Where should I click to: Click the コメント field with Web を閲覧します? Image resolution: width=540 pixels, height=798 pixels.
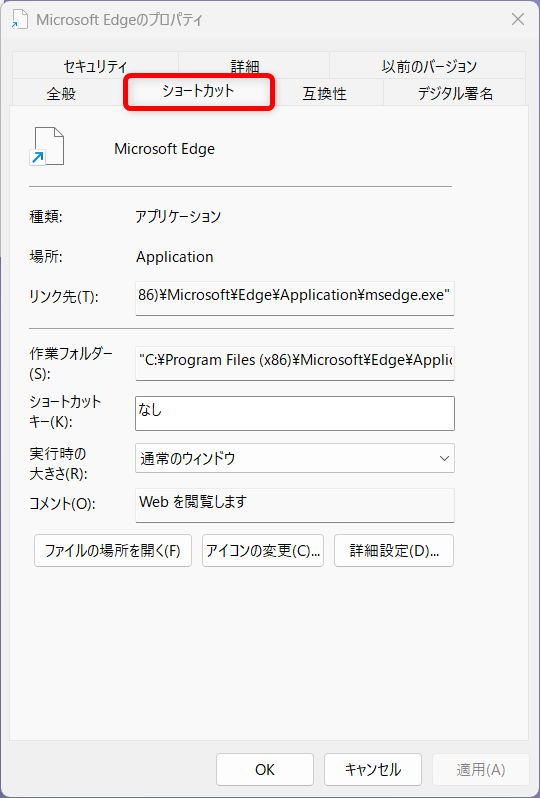click(295, 505)
